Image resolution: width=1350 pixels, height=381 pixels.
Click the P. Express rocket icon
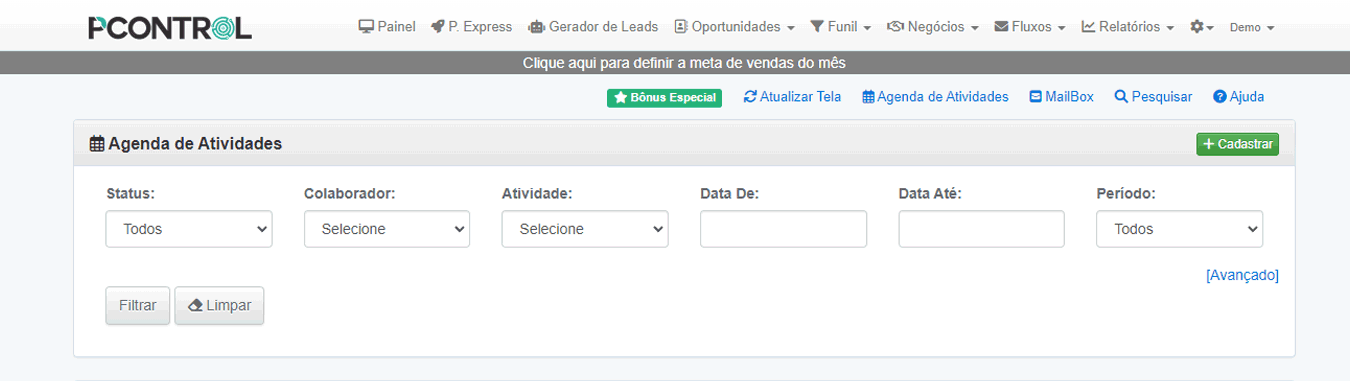coord(438,27)
